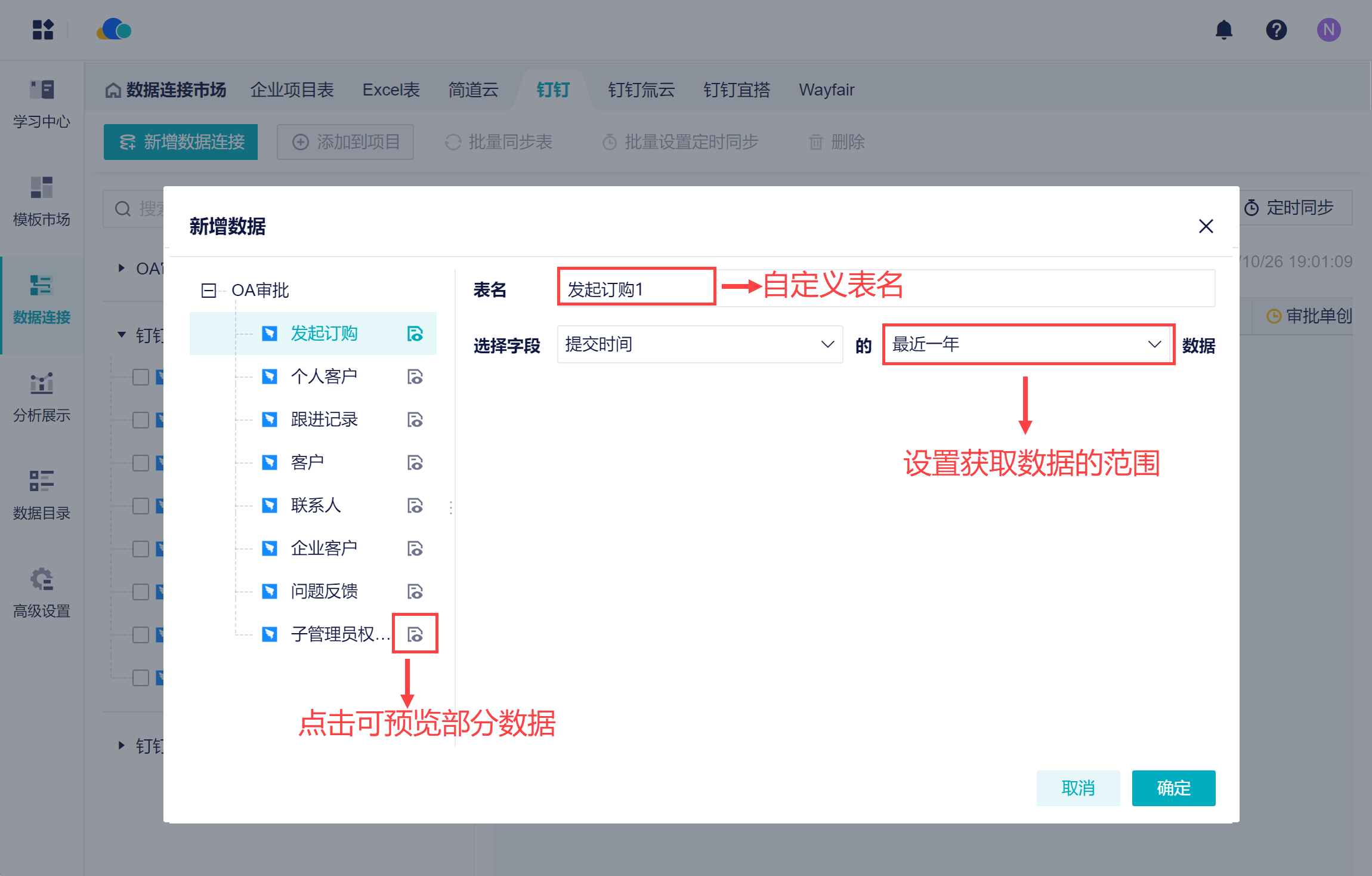
Task: Open the 最近一年 range dropdown
Action: coord(1027,344)
